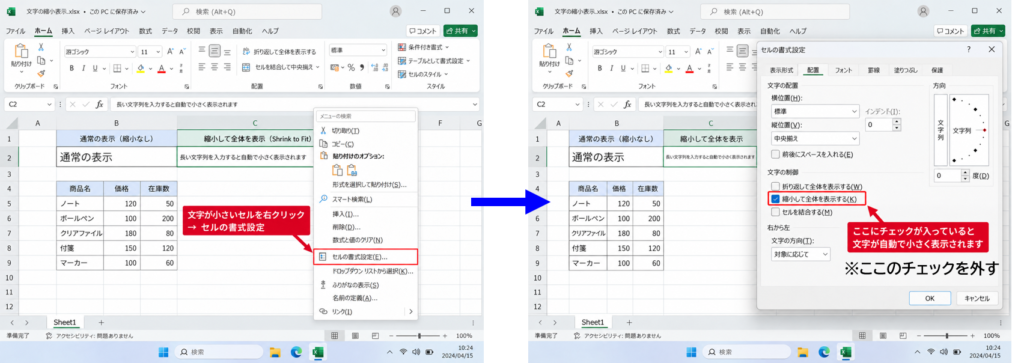The image size is (1024, 363).
Task: Click OK button in Format Cells dialog
Action: tap(929, 298)
